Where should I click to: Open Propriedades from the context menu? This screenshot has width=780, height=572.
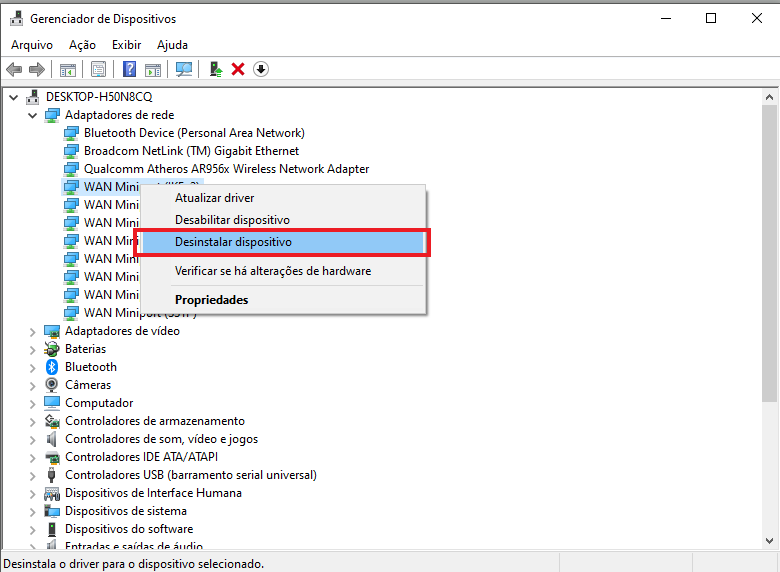pyautogui.click(x=283, y=300)
